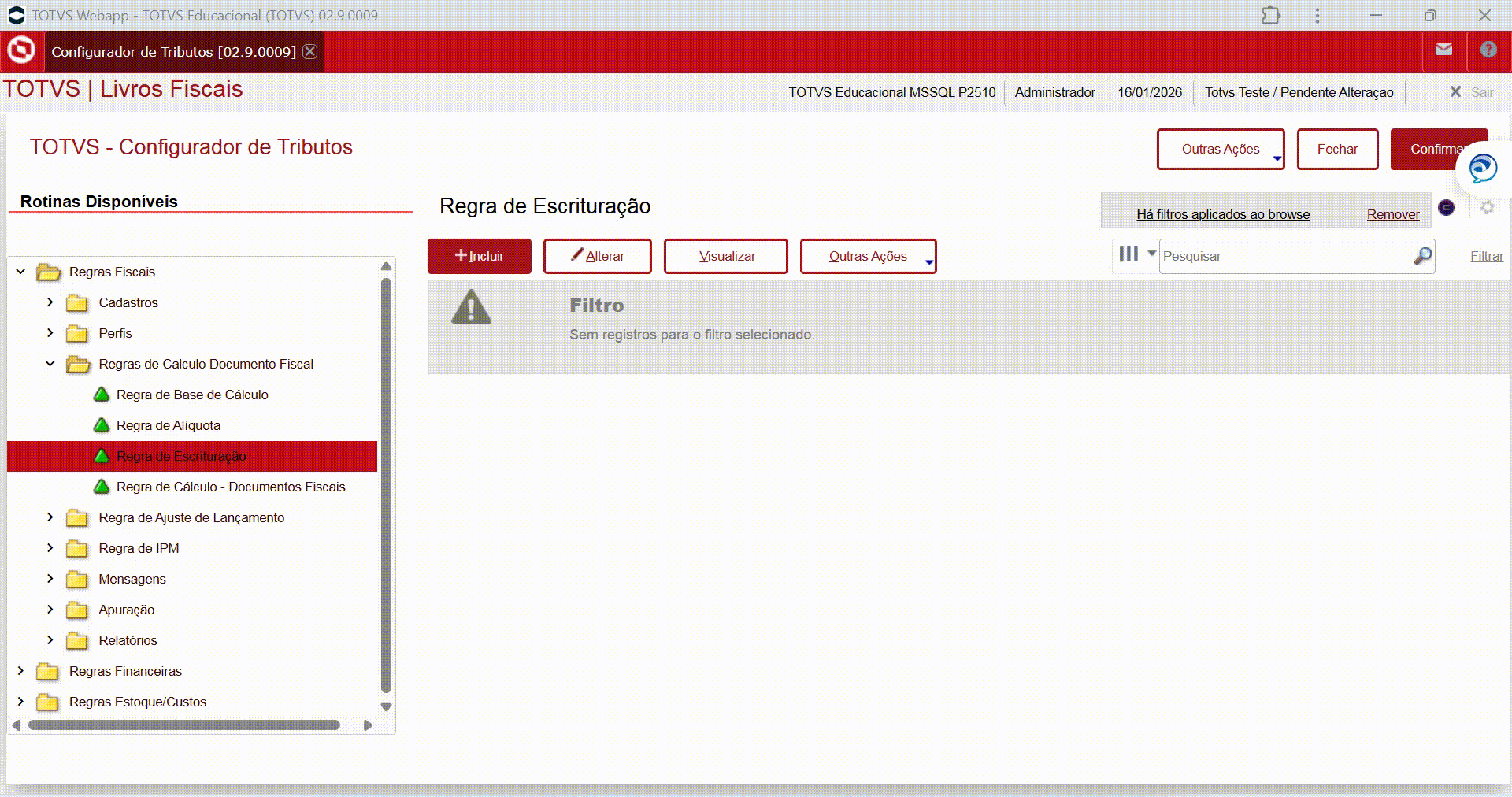Image resolution: width=1512 pixels, height=797 pixels.
Task: Open Regra de Cálculo - Documentos Fiscais
Action: click(231, 487)
